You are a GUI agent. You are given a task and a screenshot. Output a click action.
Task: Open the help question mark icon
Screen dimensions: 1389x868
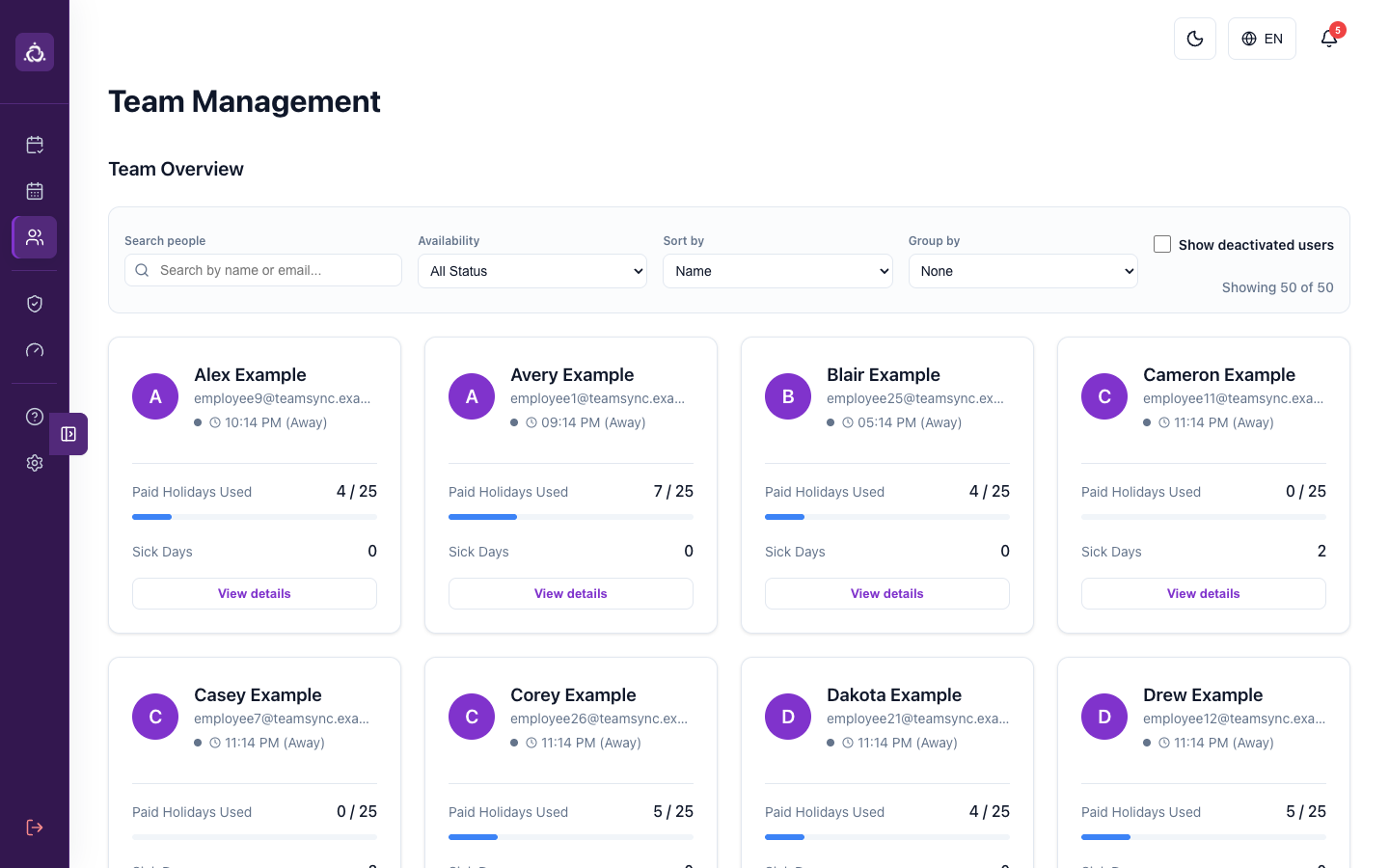point(35,417)
